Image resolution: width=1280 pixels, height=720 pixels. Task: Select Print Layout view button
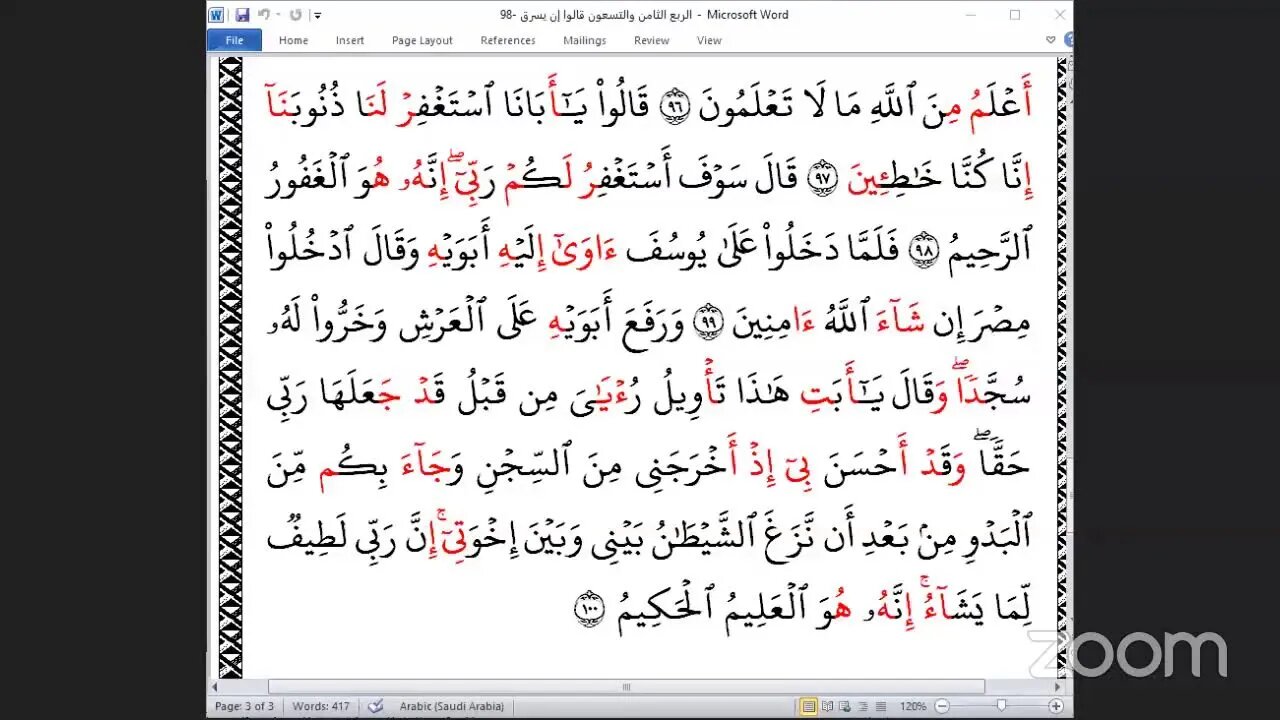tap(808, 706)
